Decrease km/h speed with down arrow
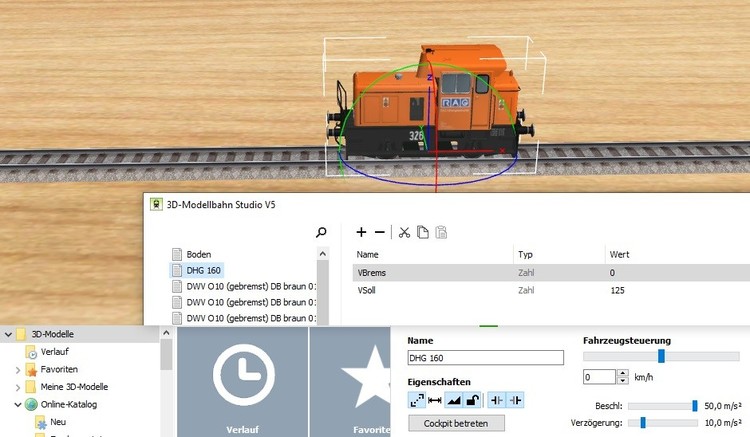 [622, 381]
